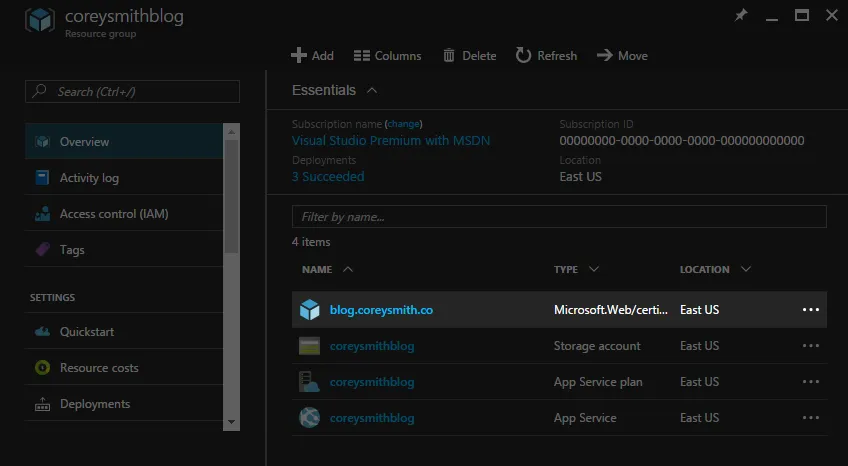Open Overview in the sidebar menu

coord(124,142)
